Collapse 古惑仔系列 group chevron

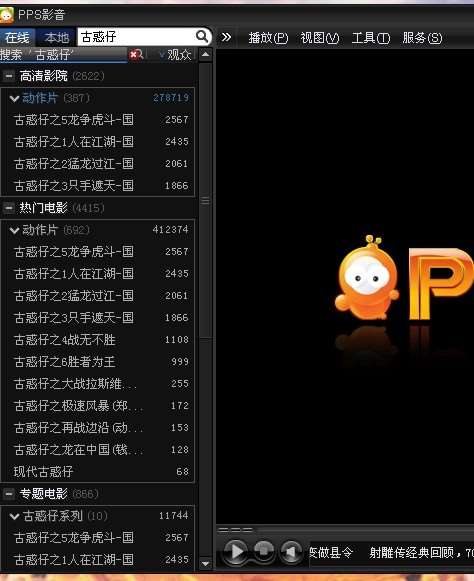[14, 516]
